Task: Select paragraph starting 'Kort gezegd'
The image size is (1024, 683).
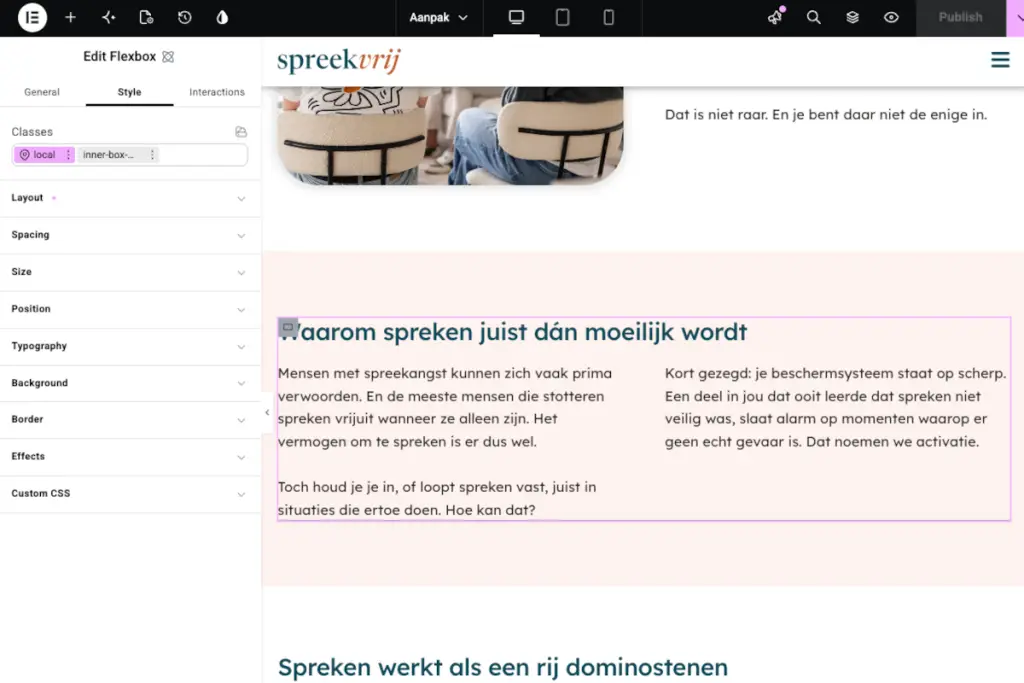Action: point(835,407)
